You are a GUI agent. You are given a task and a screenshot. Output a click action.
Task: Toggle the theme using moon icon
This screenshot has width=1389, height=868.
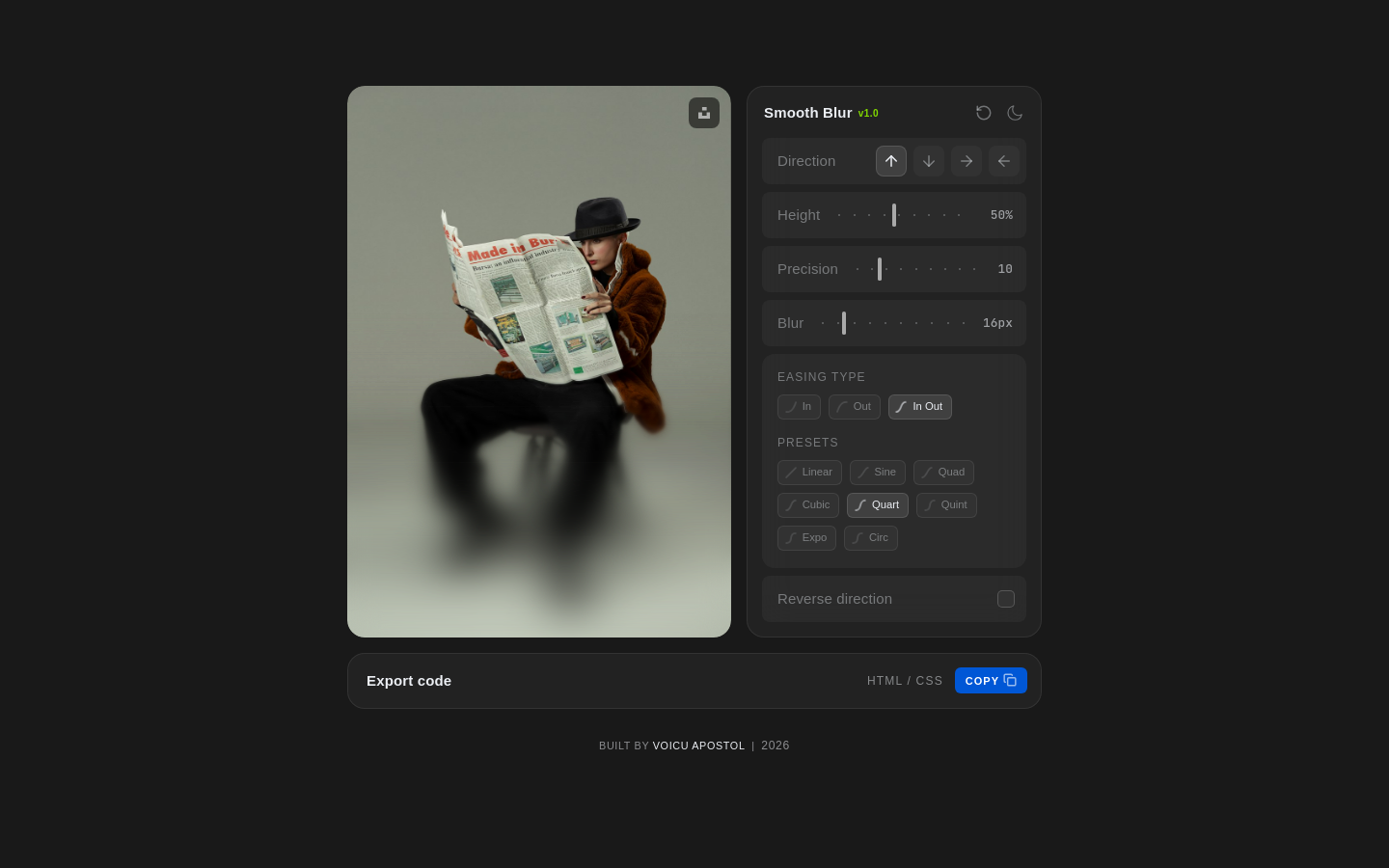tap(1015, 113)
